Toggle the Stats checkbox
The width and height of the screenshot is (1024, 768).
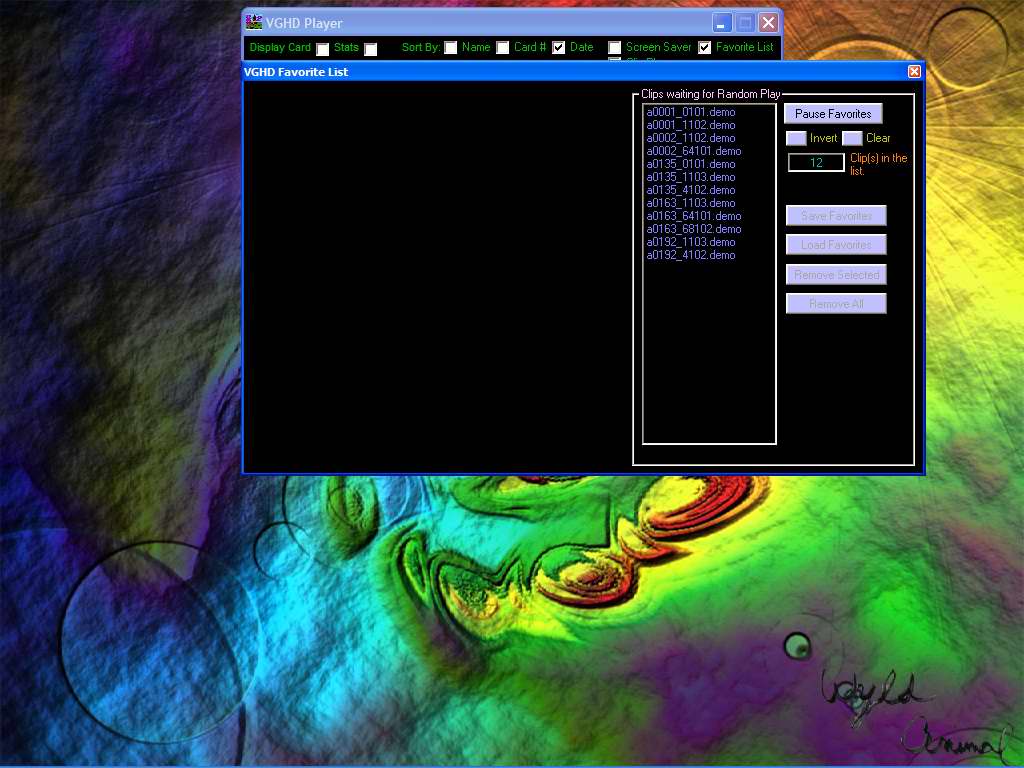pyautogui.click(x=371, y=49)
